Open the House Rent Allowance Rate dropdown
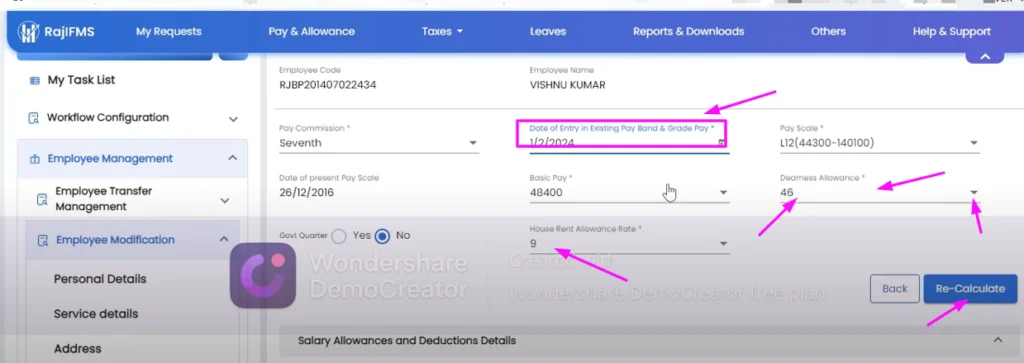Screen dimensions: 1024x363 coord(629,244)
